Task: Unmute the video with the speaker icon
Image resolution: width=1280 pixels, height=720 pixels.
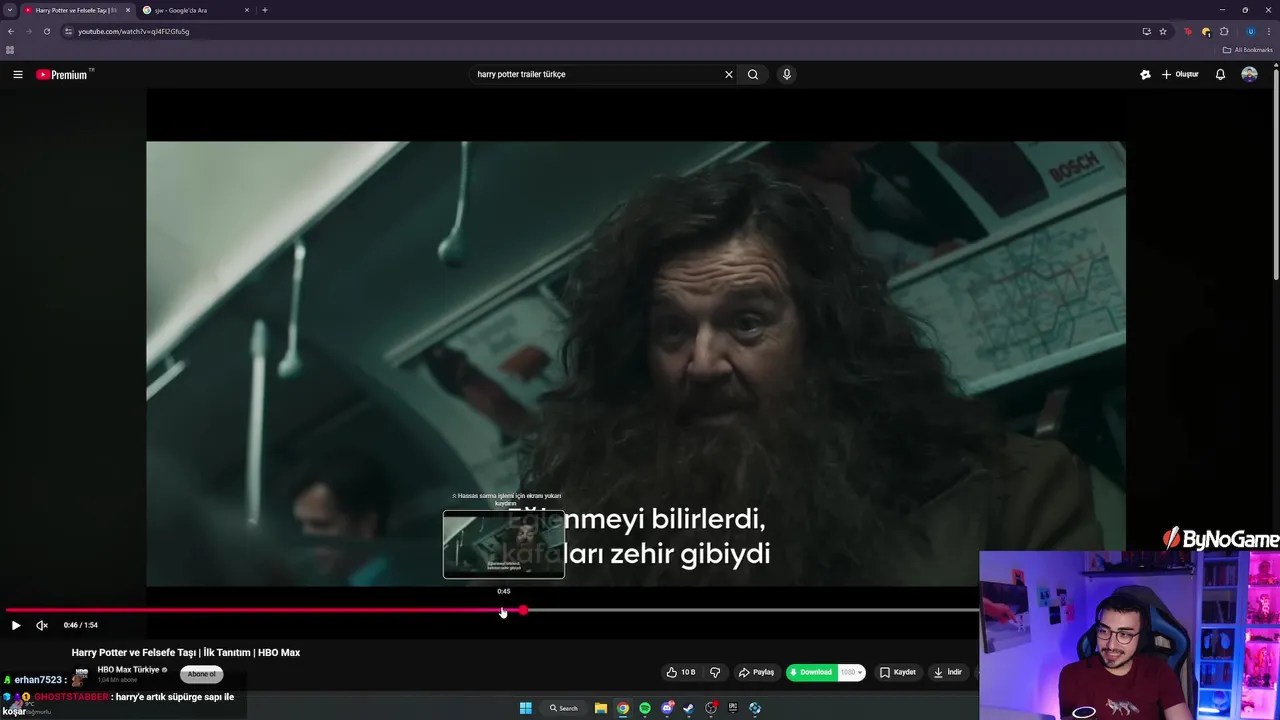Action: point(42,625)
